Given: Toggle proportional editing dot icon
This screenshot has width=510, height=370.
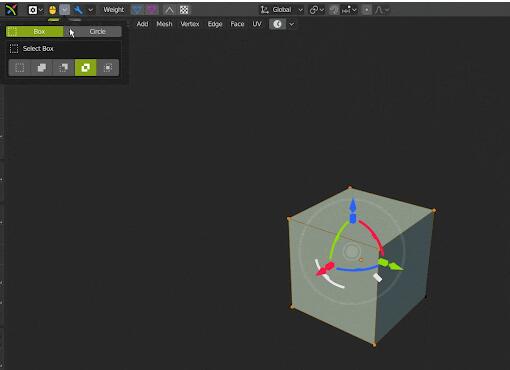Looking at the screenshot, I should coord(366,10).
